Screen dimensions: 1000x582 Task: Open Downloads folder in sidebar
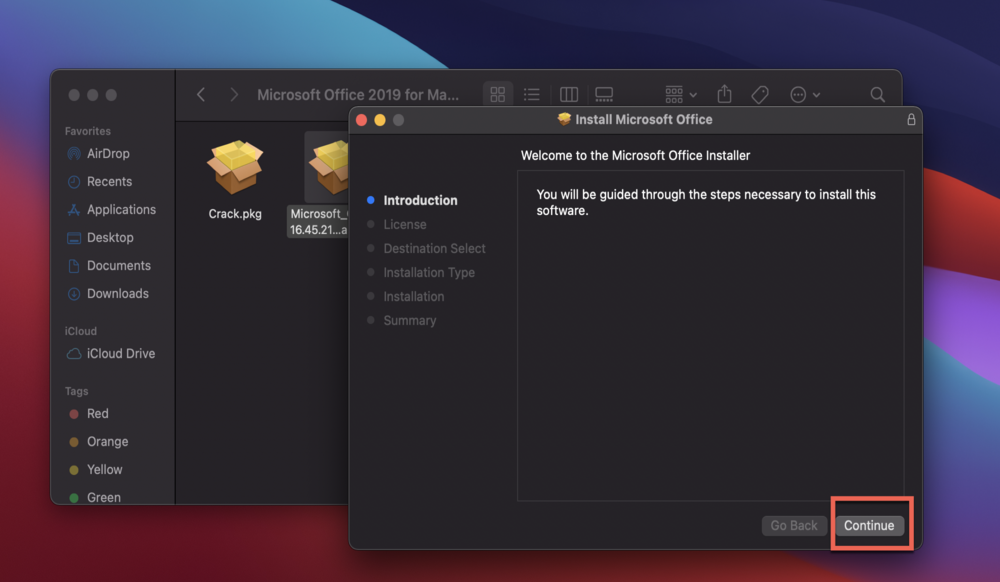point(117,294)
